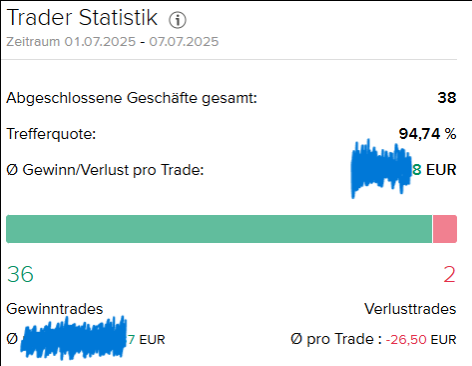
Task: Select the Zeitraum date range text
Action: [113, 42]
